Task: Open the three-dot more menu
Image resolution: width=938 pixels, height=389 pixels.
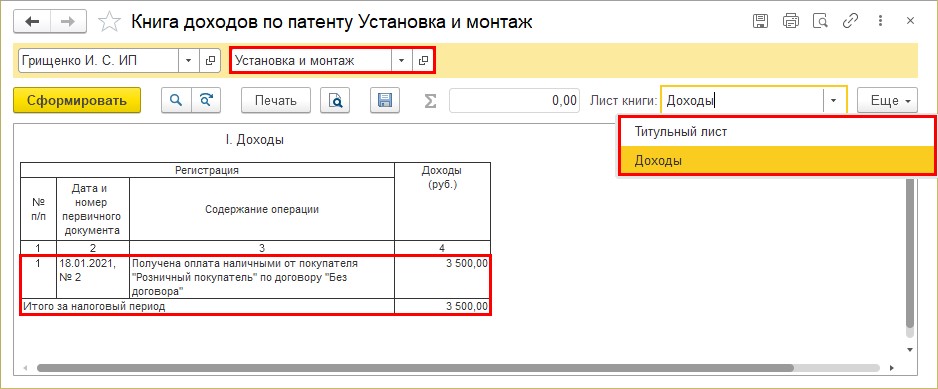Action: (880, 21)
